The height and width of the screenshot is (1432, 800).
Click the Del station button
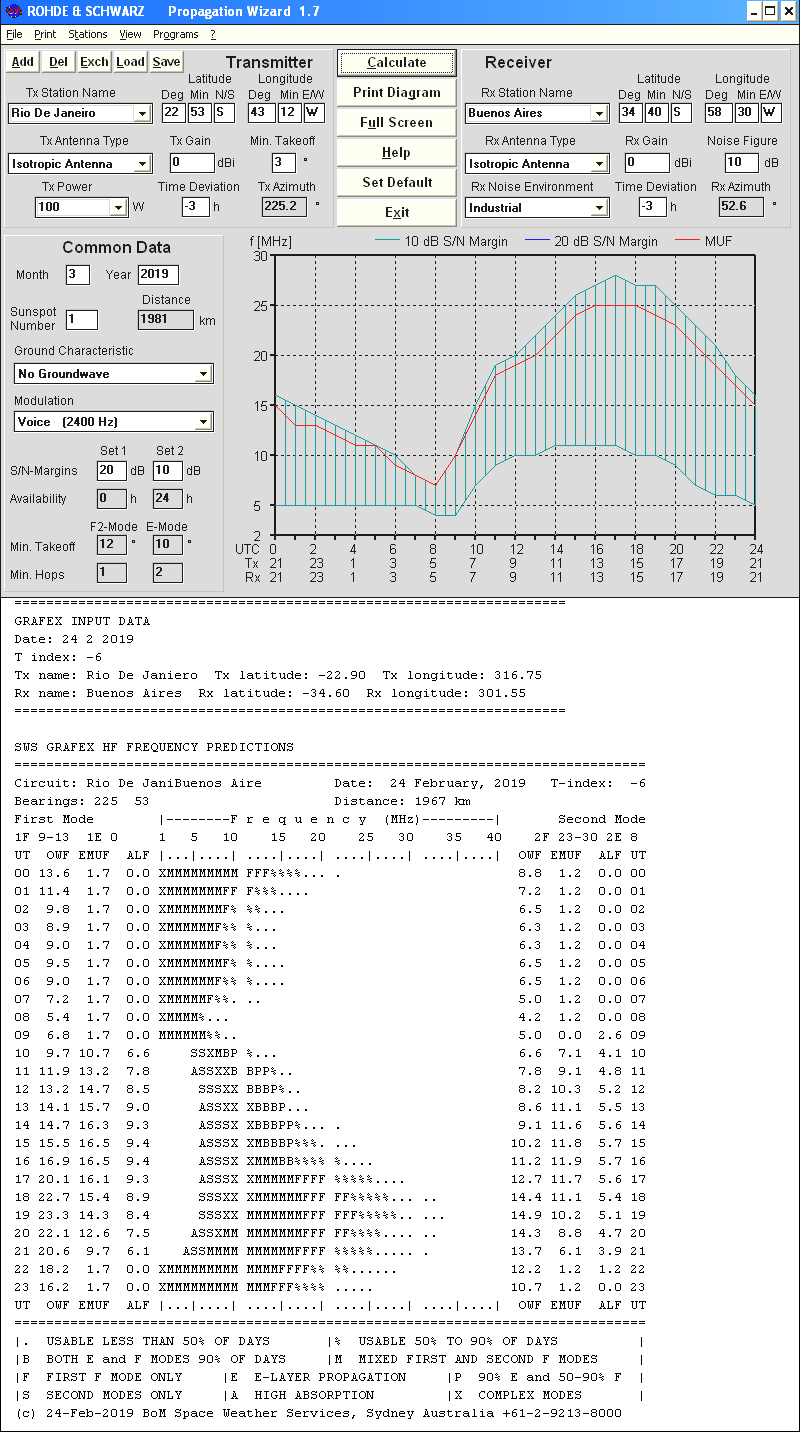tap(59, 62)
